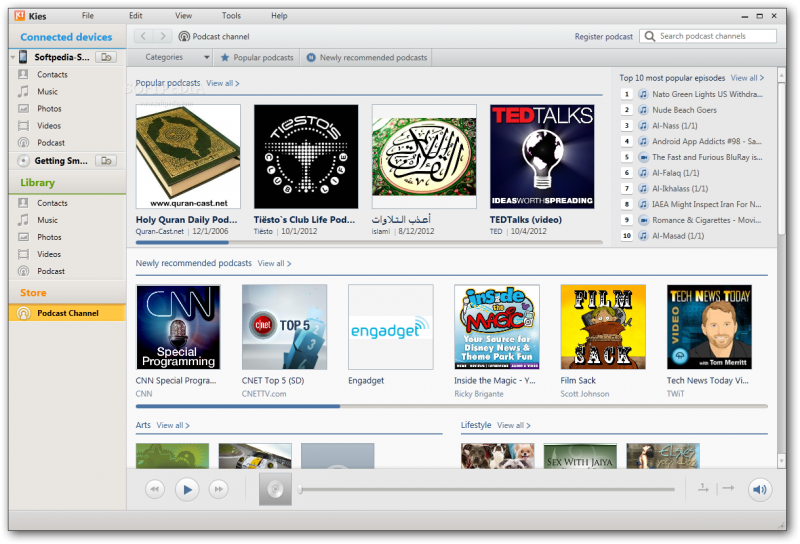Click the Newly recommended horizontal scrollbar
The width and height of the screenshot is (800, 544).
tap(452, 406)
